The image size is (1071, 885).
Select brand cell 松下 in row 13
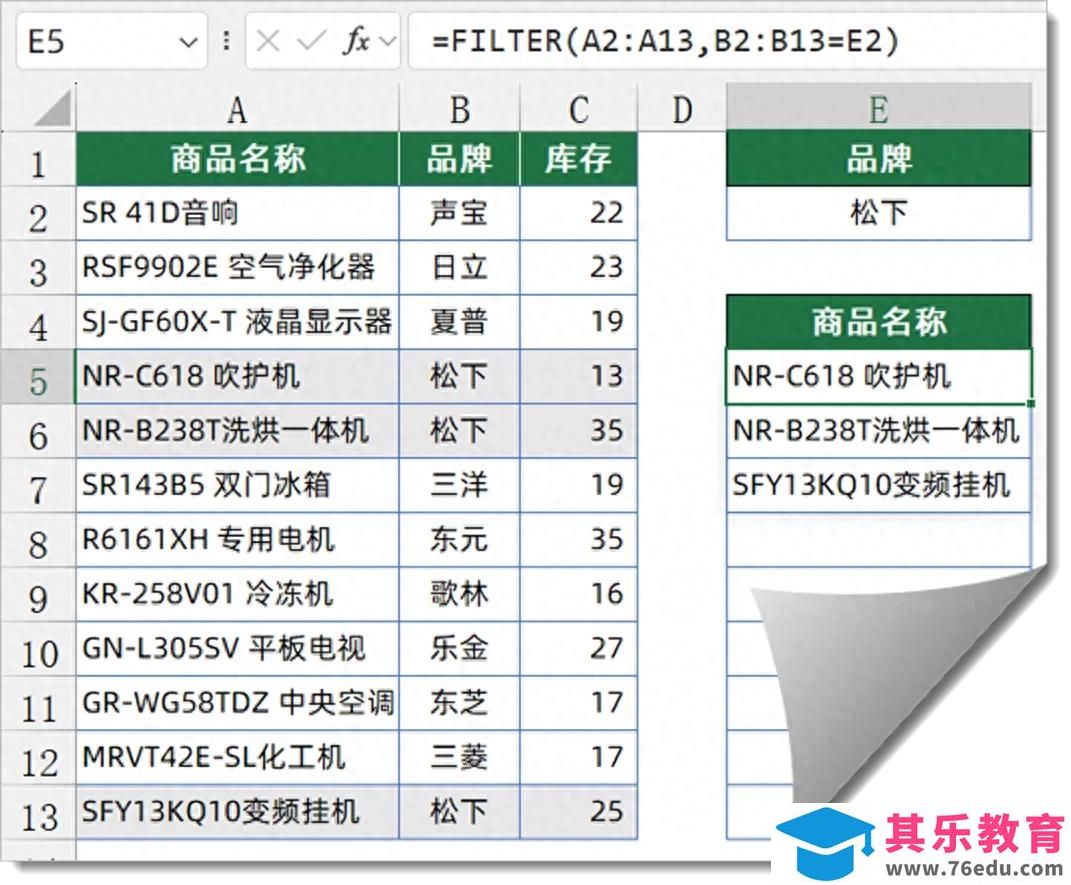click(459, 812)
